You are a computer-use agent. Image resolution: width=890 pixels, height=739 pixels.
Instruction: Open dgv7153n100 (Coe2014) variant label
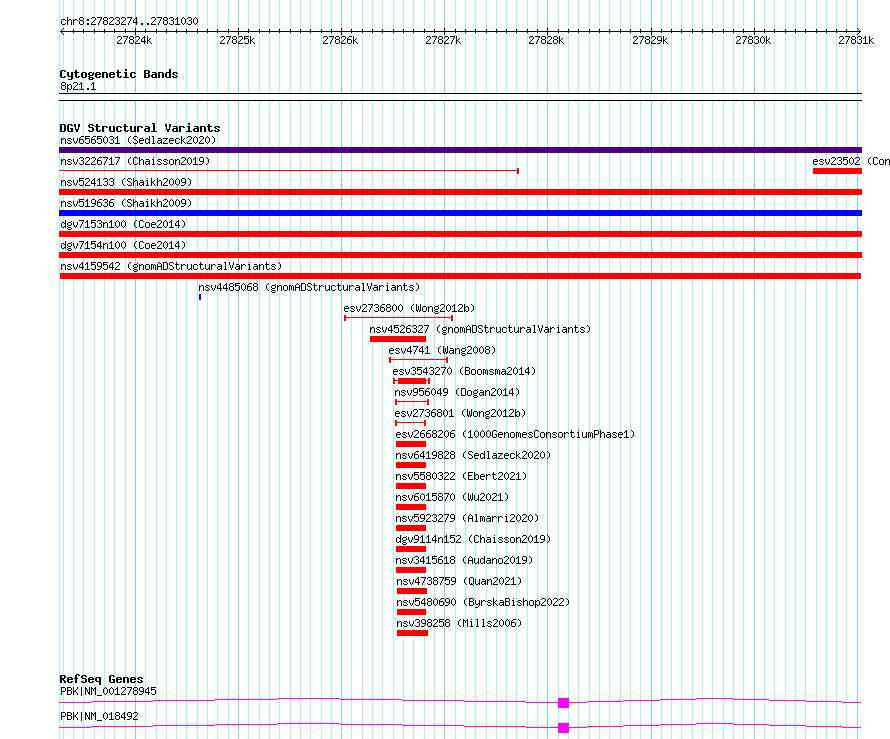click(123, 224)
